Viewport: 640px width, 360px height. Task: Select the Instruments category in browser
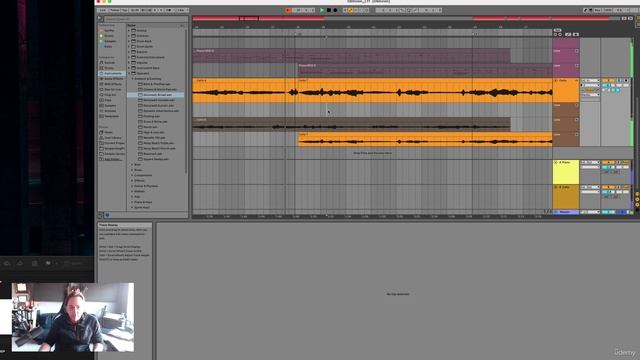point(113,73)
